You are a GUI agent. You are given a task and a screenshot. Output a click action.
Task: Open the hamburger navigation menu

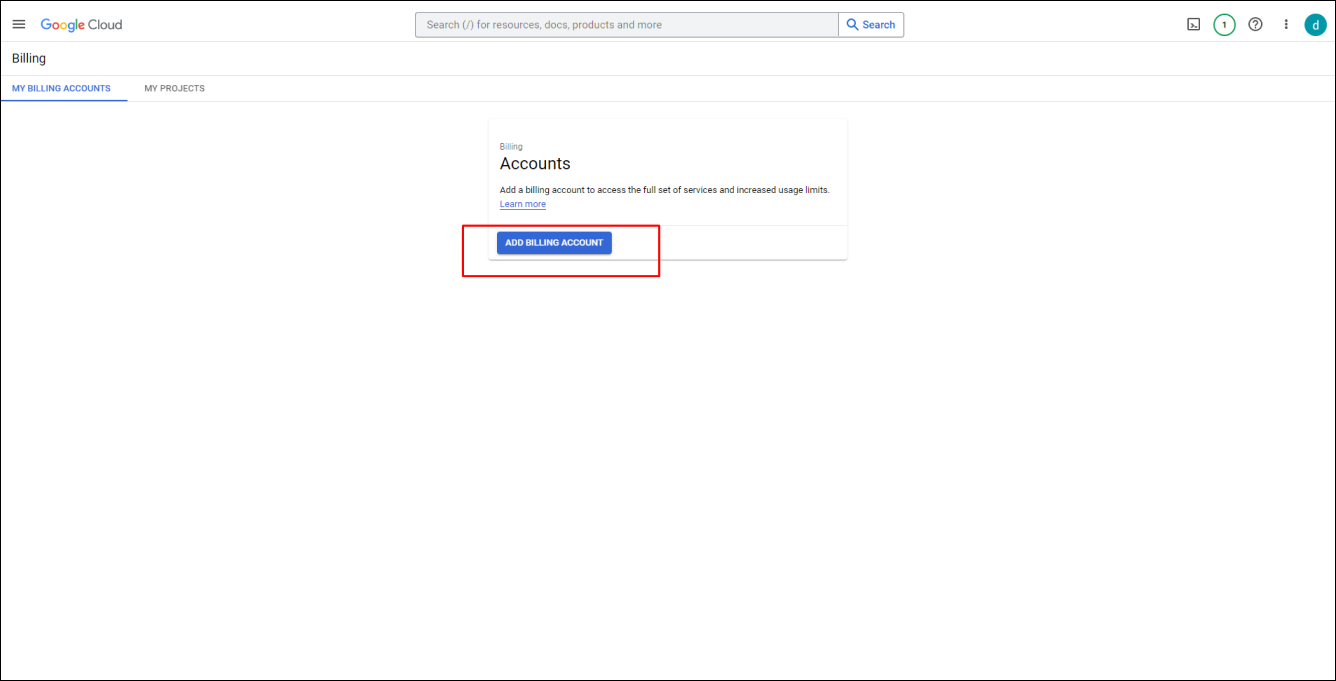click(x=19, y=24)
